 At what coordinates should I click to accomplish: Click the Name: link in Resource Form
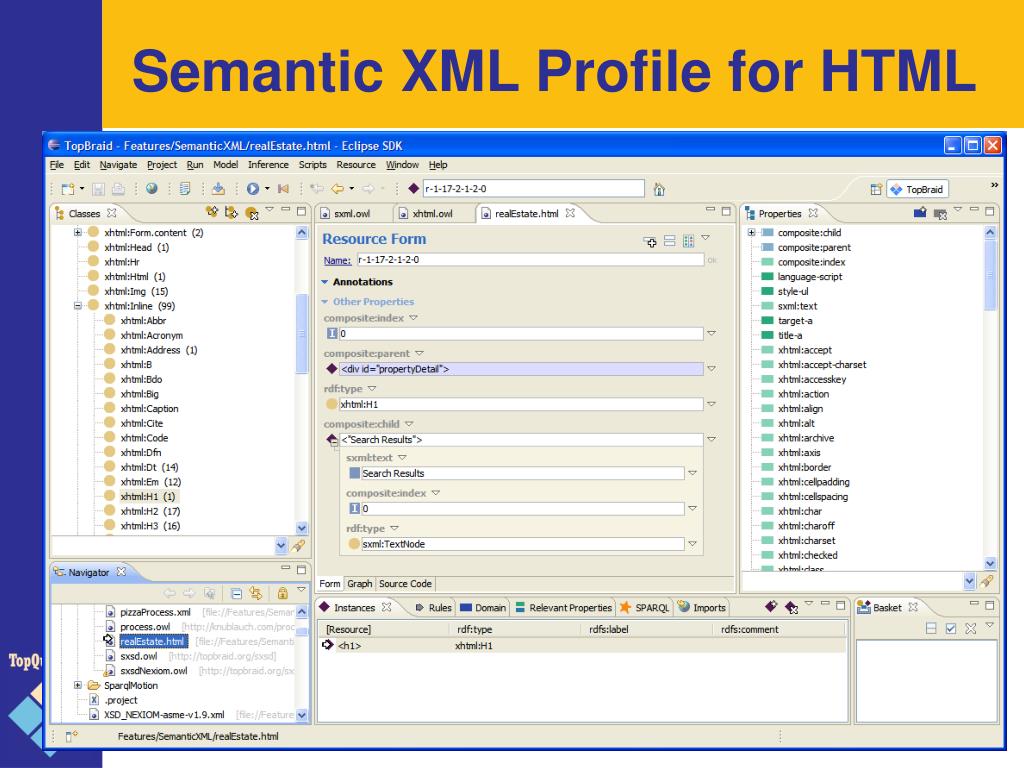(337, 260)
